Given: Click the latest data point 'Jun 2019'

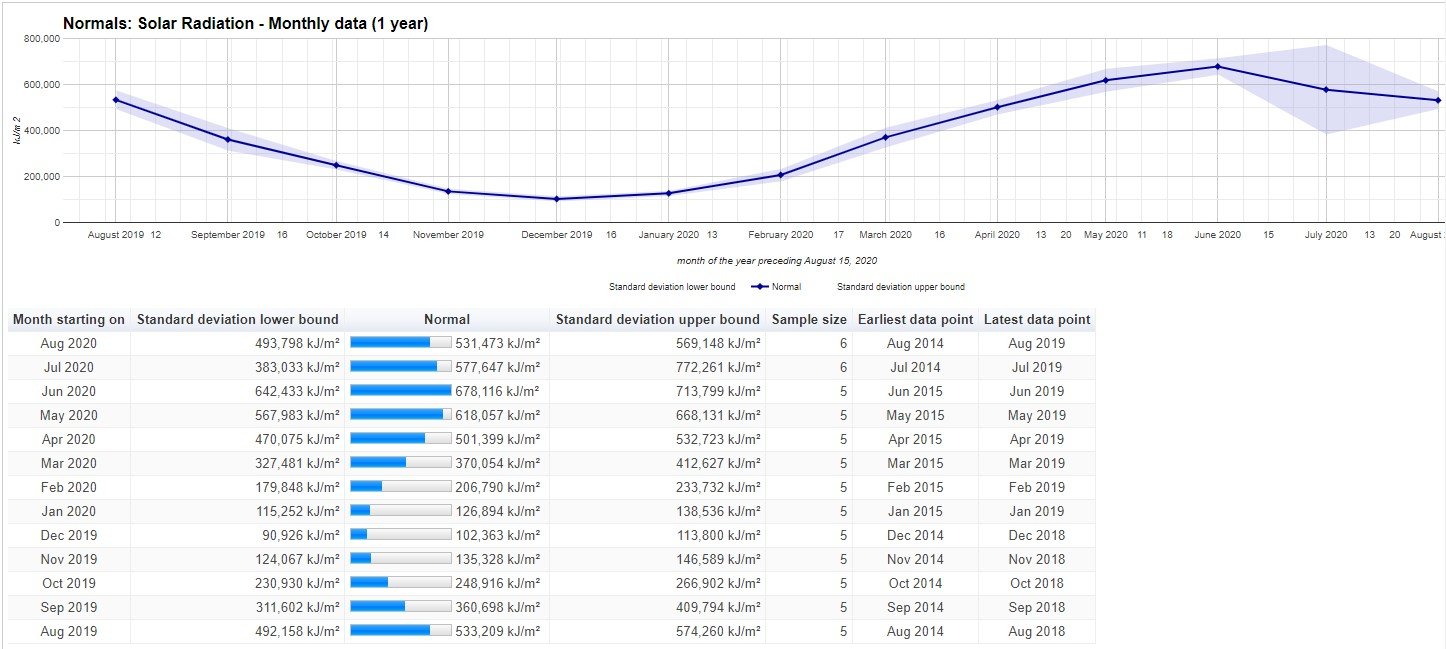Looking at the screenshot, I should [x=1037, y=391].
